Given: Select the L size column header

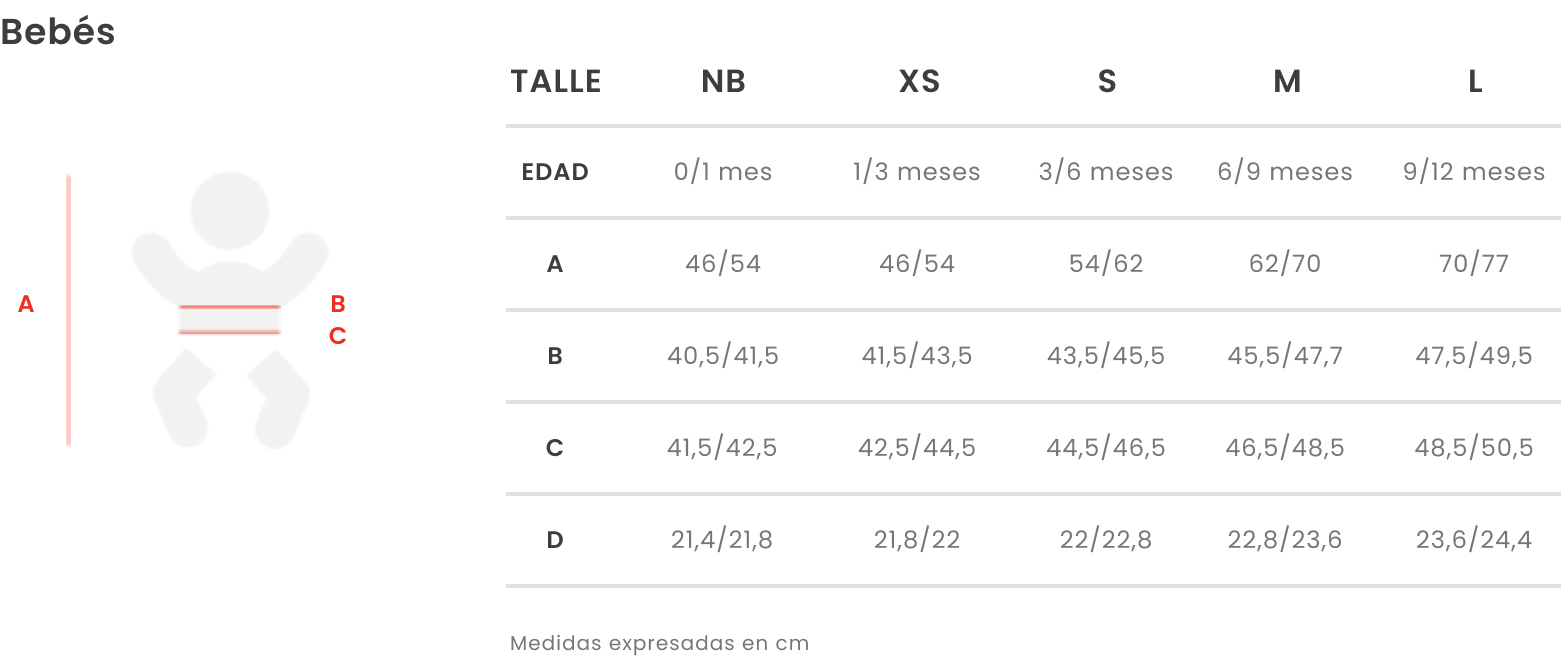Looking at the screenshot, I should [1475, 81].
